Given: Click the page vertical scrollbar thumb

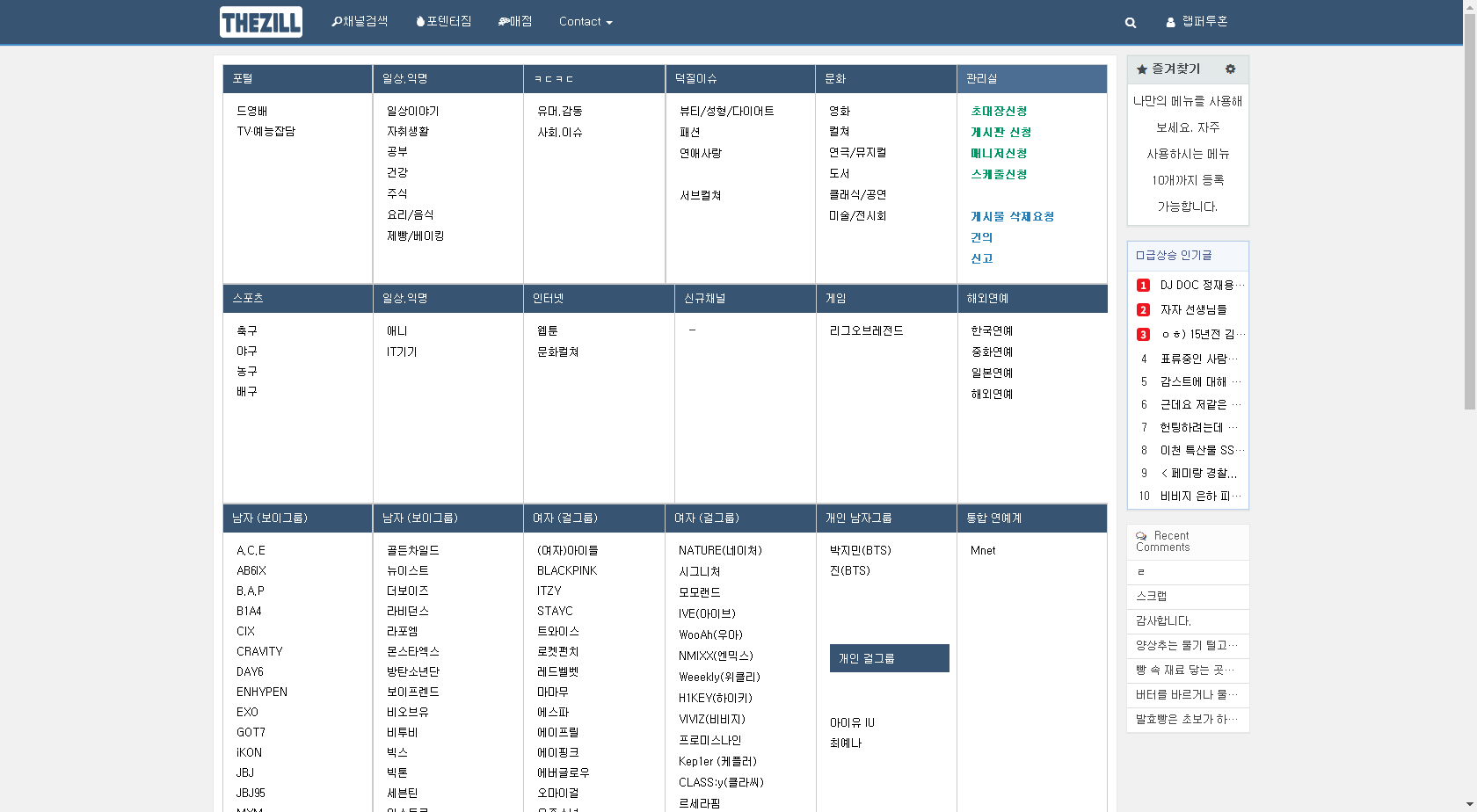Looking at the screenshot, I should click(x=1469, y=211).
